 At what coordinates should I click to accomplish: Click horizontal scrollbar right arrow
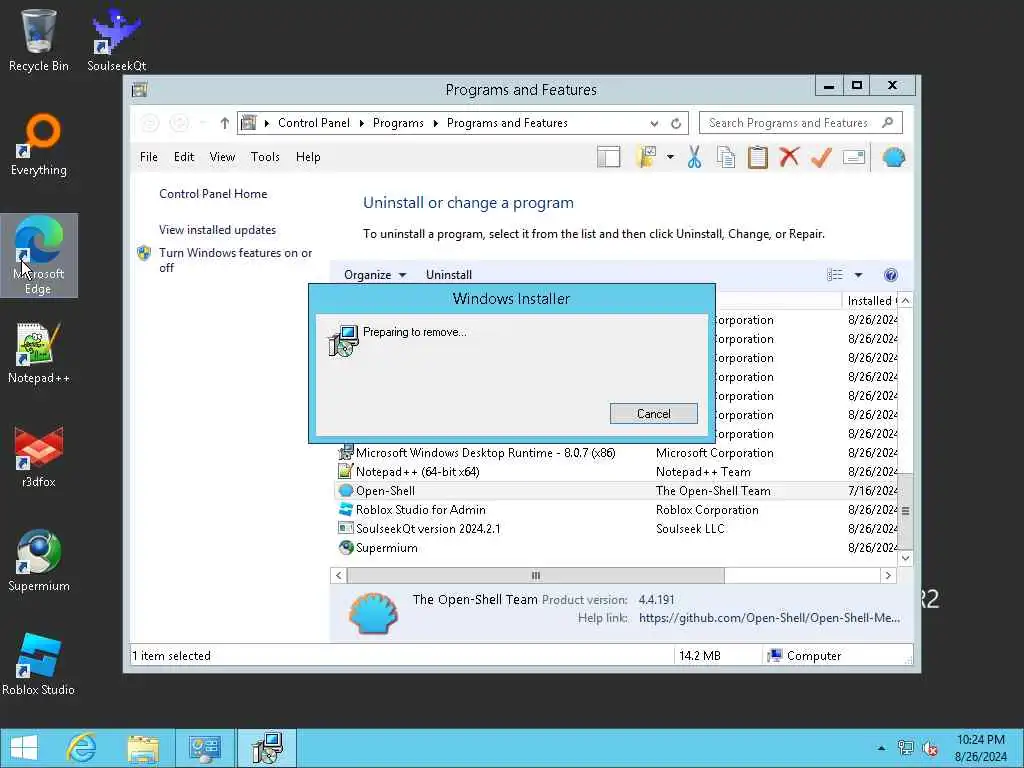888,575
